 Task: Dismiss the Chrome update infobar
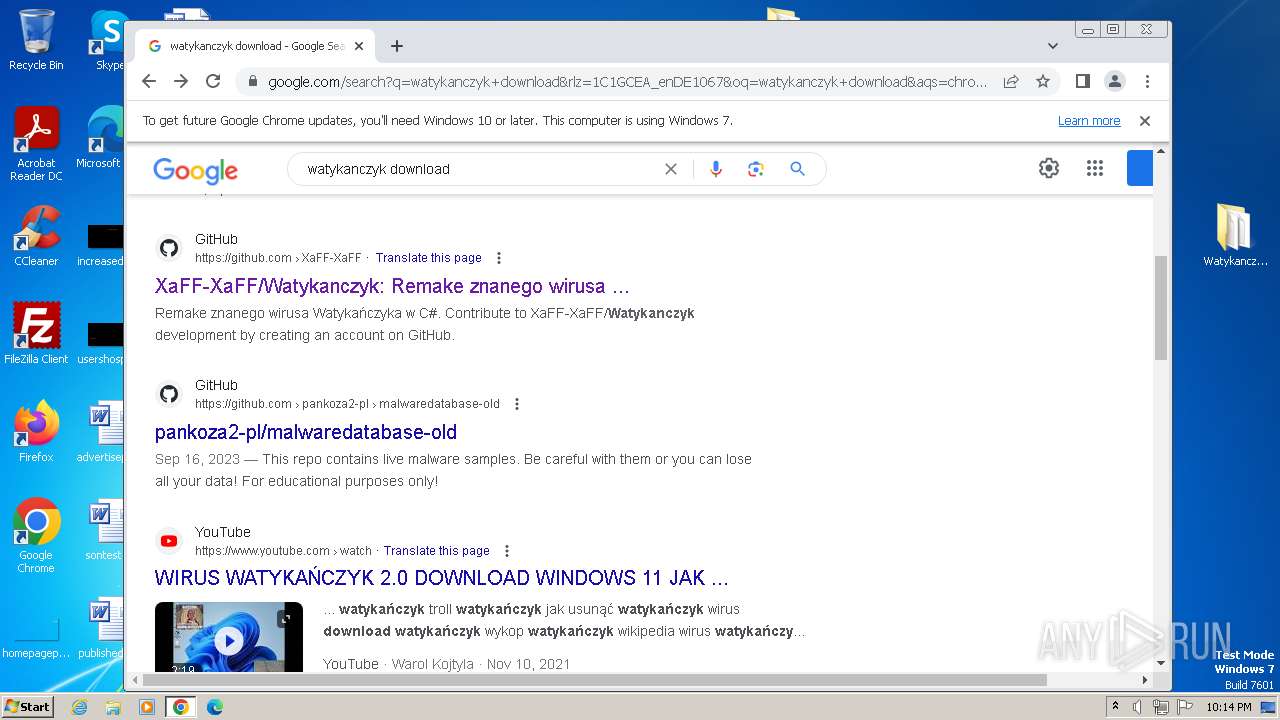point(1145,121)
